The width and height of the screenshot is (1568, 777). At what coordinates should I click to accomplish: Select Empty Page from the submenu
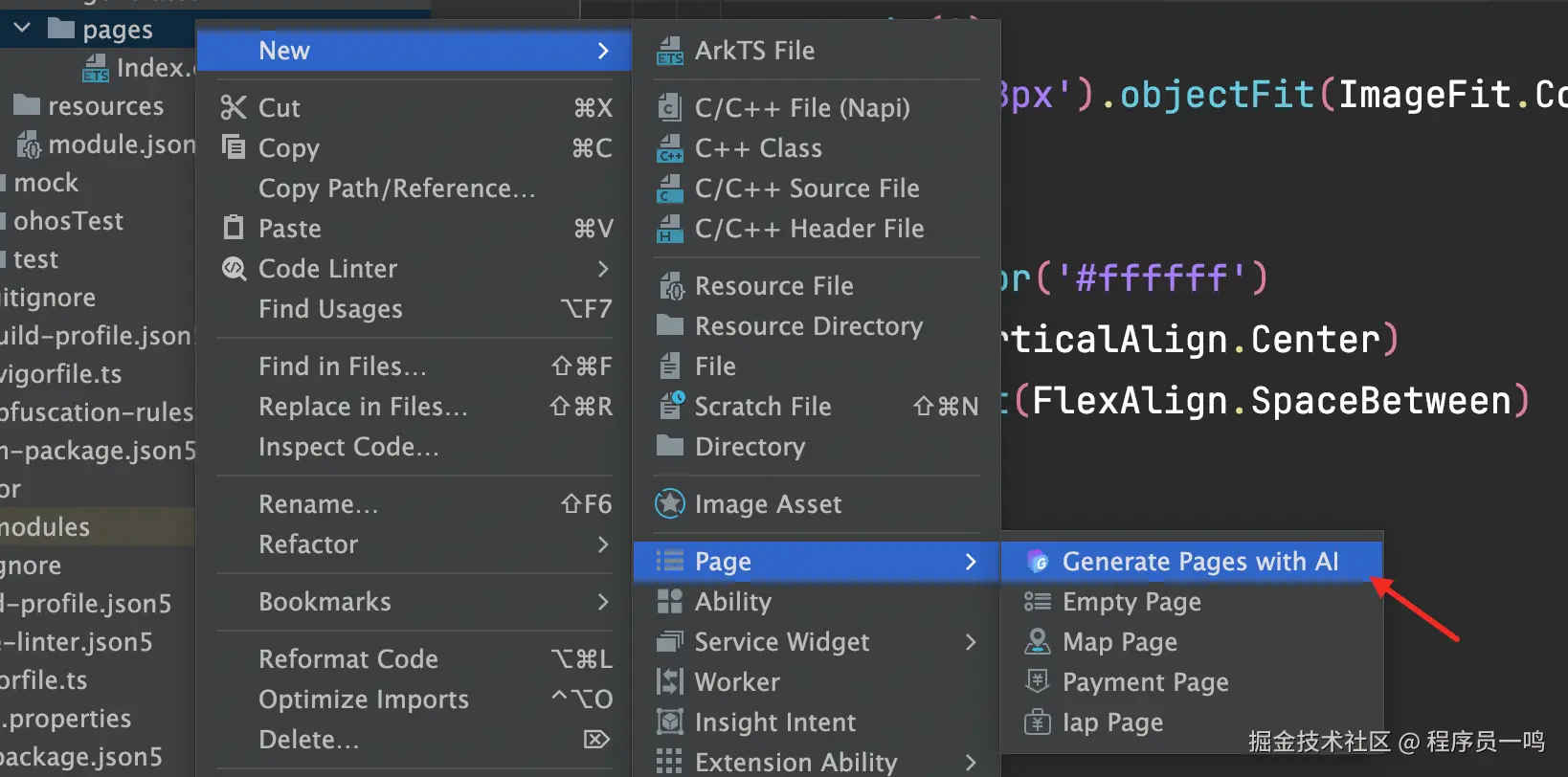click(x=1131, y=602)
